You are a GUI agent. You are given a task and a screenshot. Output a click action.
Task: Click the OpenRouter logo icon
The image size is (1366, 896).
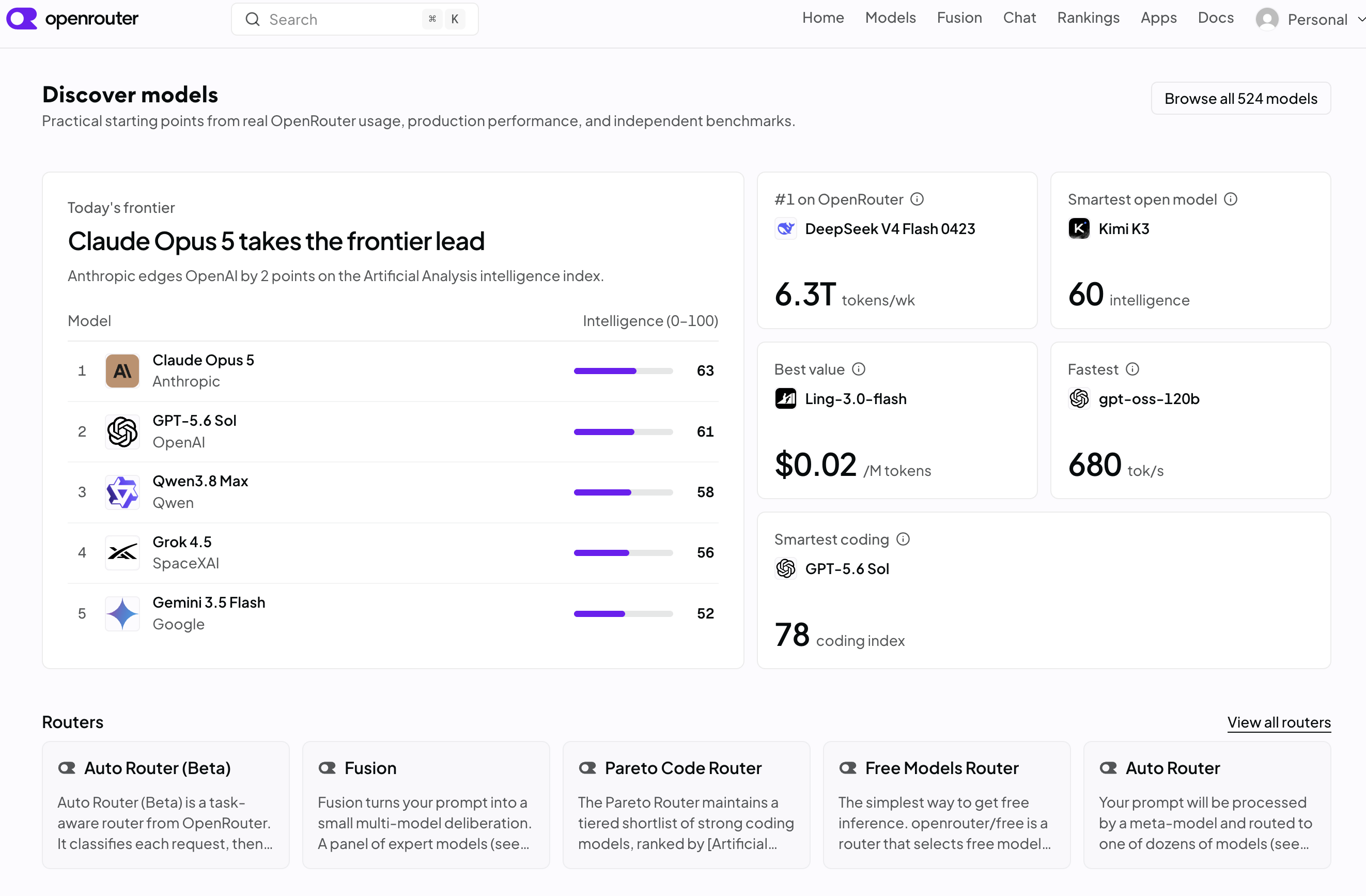coord(21,19)
